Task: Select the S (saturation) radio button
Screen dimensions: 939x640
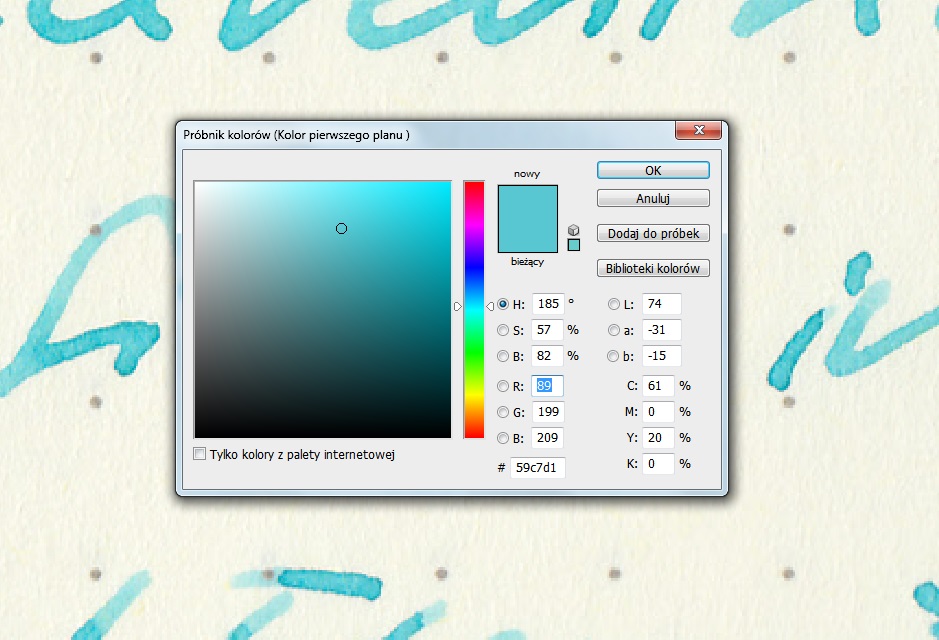Action: 503,329
